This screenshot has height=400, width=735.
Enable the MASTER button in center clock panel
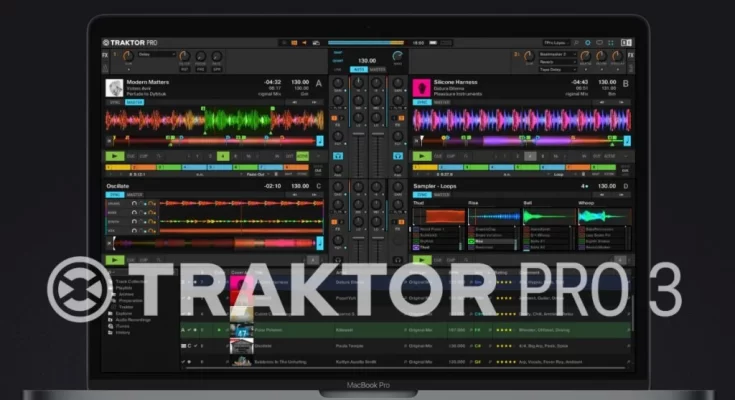coord(380,68)
